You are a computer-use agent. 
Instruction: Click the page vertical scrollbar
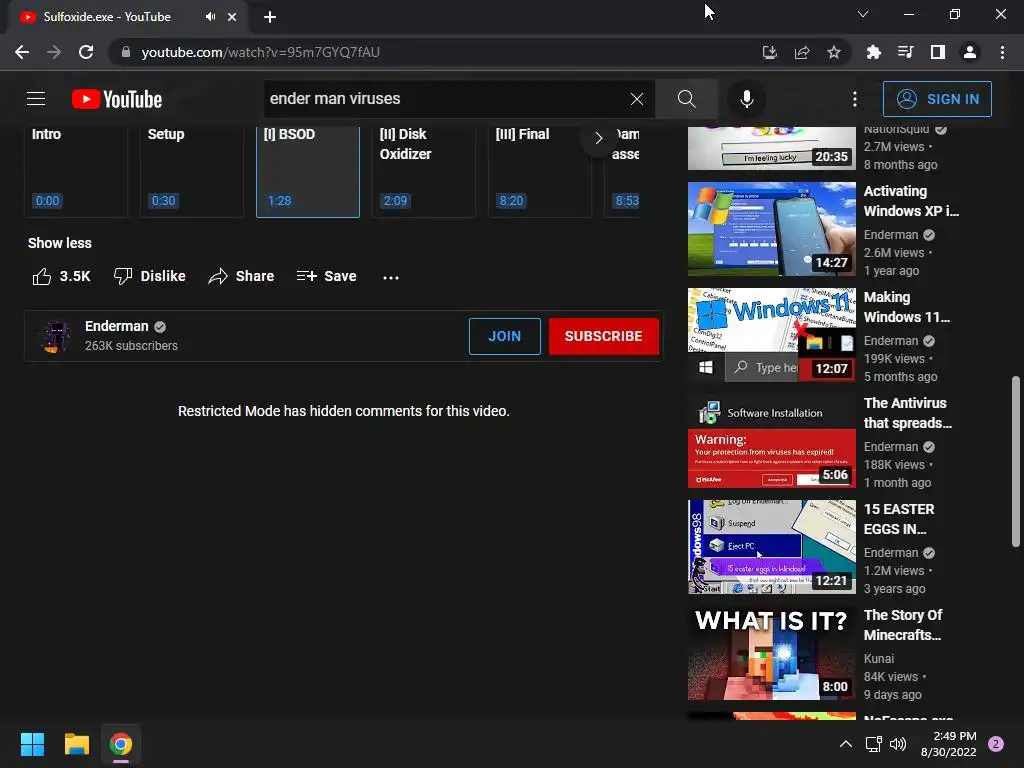coord(1016,461)
